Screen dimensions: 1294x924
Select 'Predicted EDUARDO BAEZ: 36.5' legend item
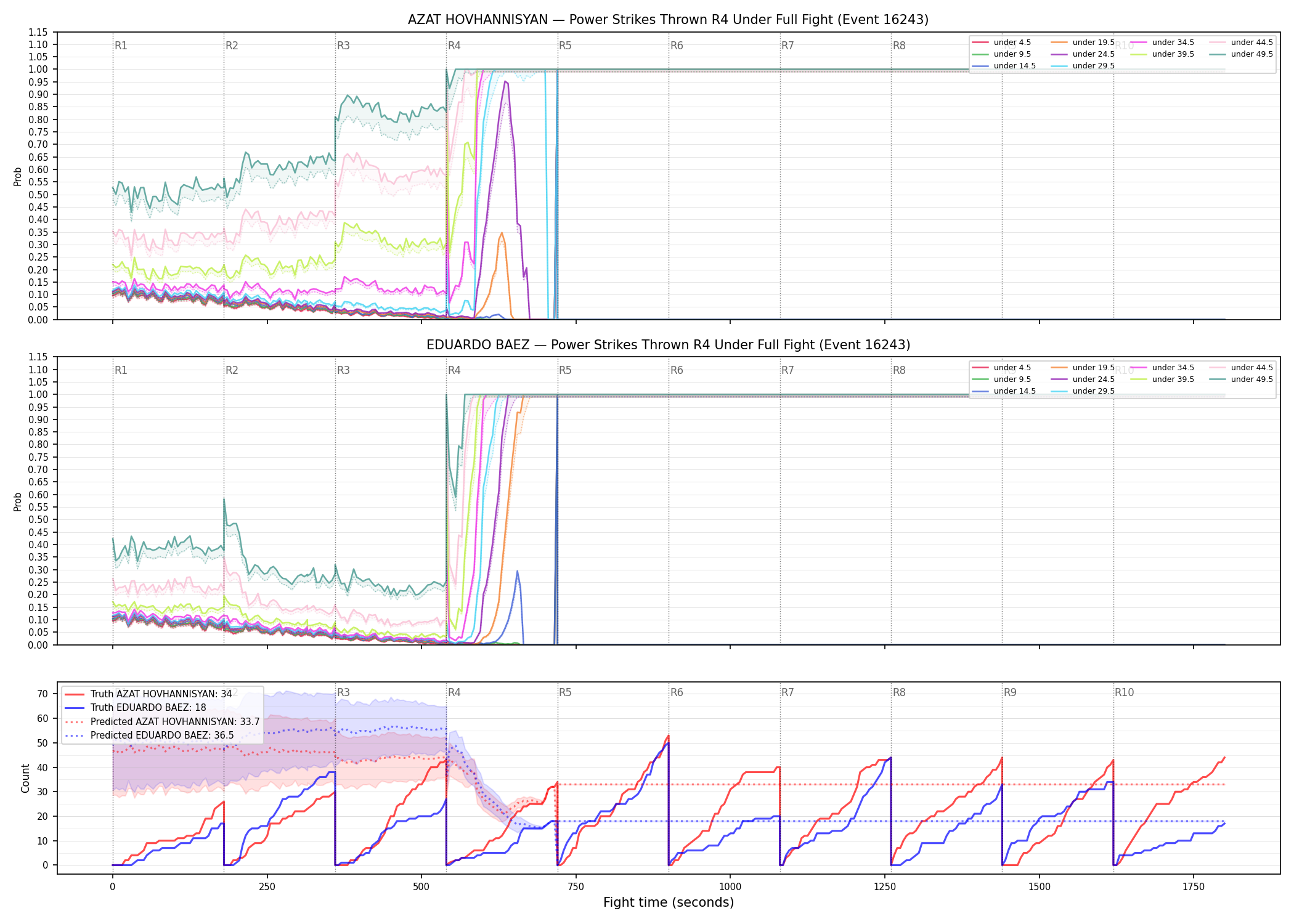pyautogui.click(x=150, y=736)
